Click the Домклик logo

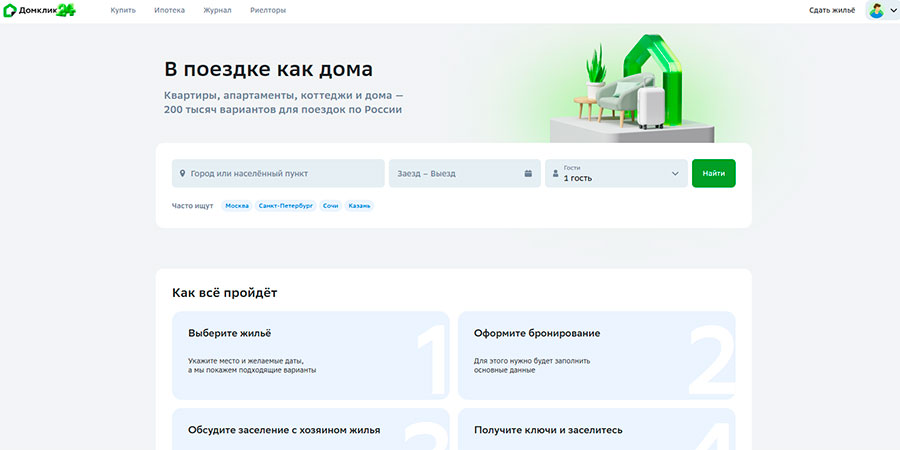39,10
